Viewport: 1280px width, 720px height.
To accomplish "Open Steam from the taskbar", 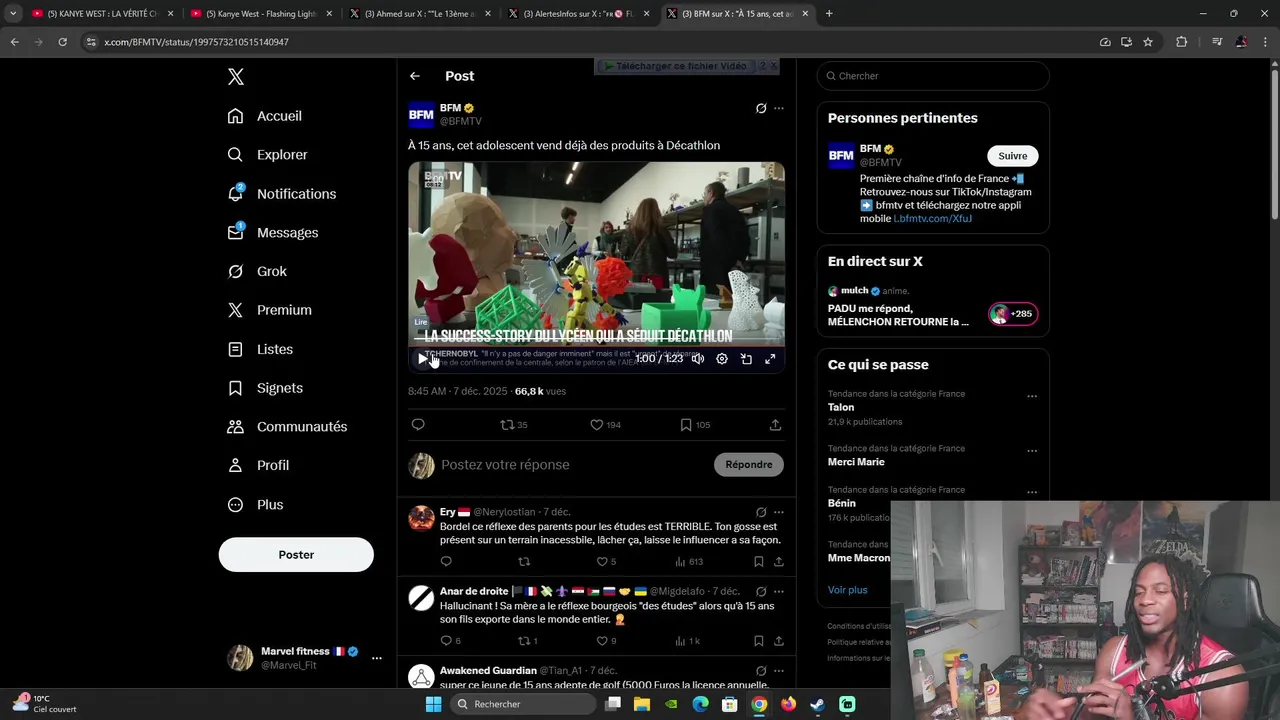I will [x=818, y=704].
